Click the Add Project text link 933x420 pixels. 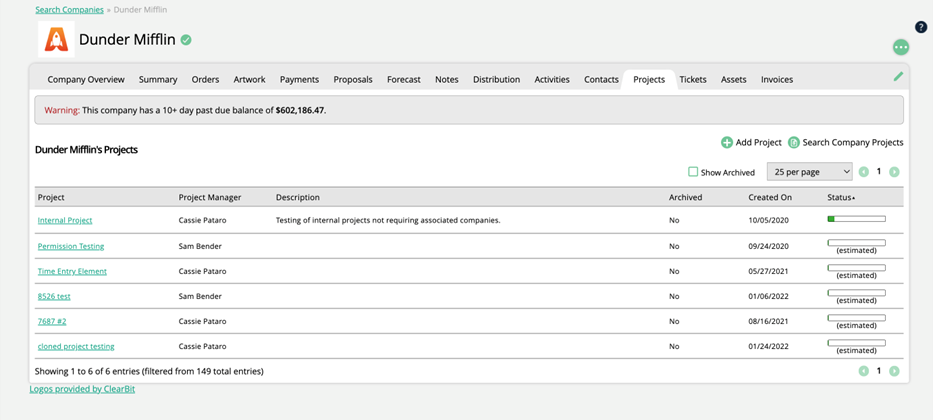coord(759,143)
